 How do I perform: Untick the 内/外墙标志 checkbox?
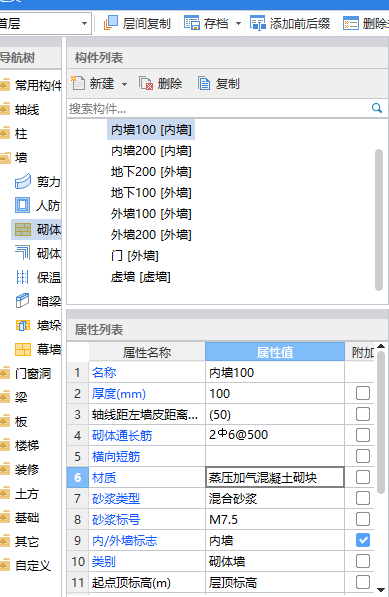pos(363,540)
